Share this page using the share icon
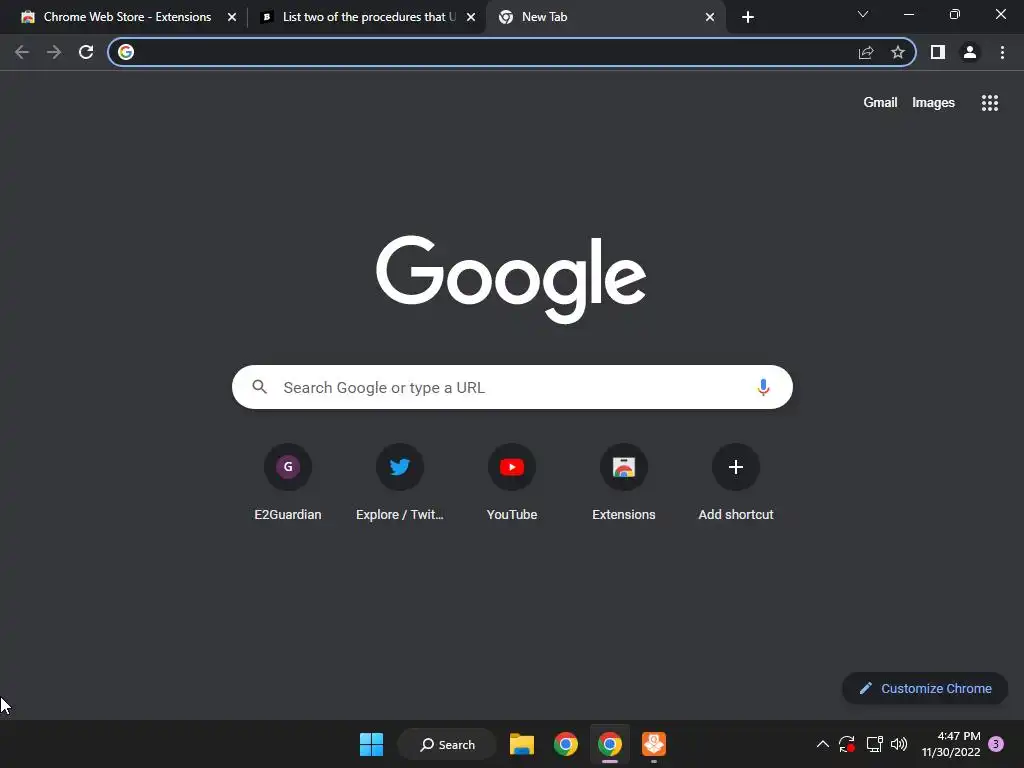 [866, 52]
